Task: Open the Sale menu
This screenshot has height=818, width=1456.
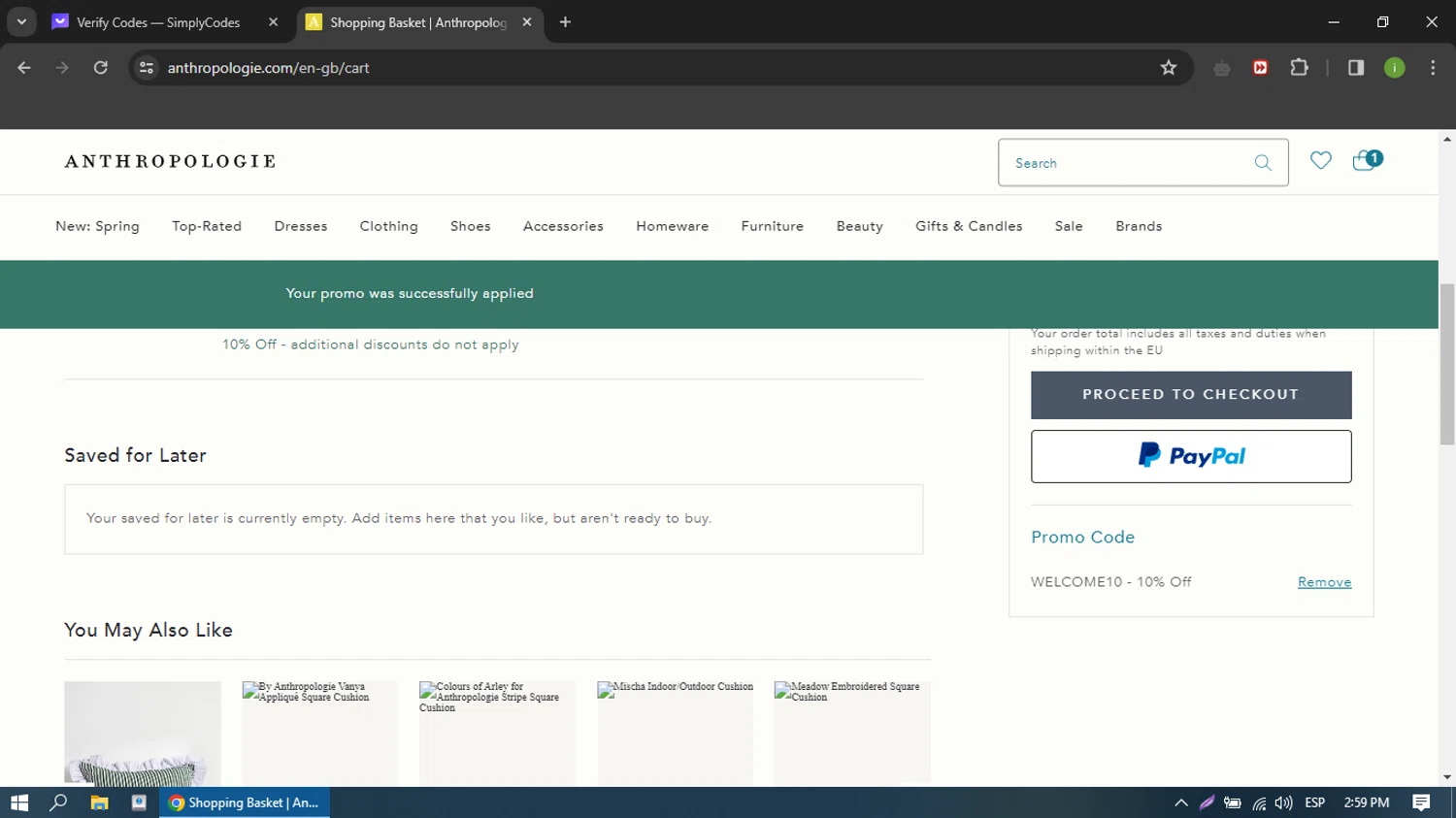Action: [x=1069, y=226]
